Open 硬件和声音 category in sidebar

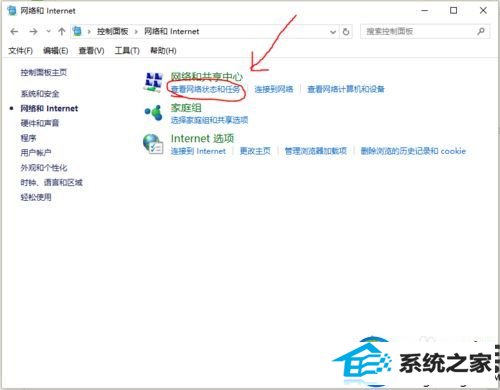[40, 123]
